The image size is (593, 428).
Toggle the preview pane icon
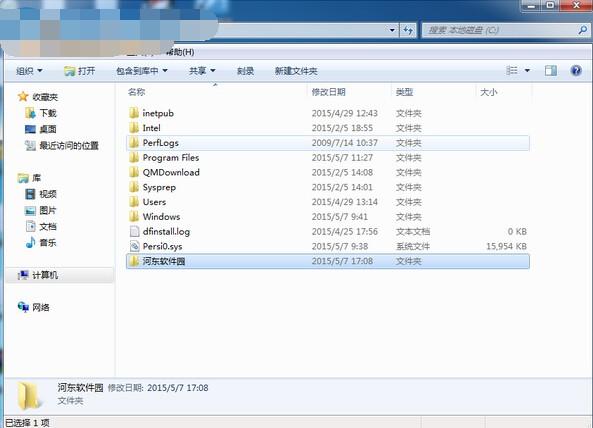[550, 70]
